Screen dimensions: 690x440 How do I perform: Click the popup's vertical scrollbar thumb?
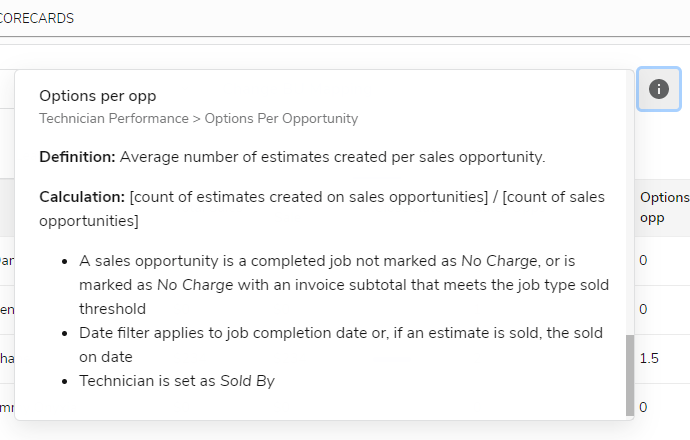click(629, 373)
